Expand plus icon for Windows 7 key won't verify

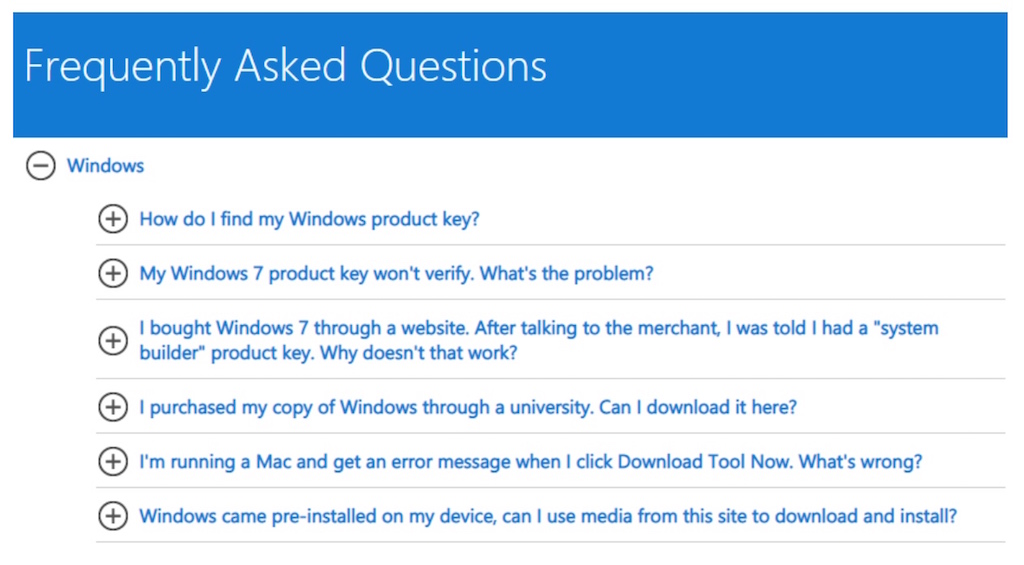[113, 273]
